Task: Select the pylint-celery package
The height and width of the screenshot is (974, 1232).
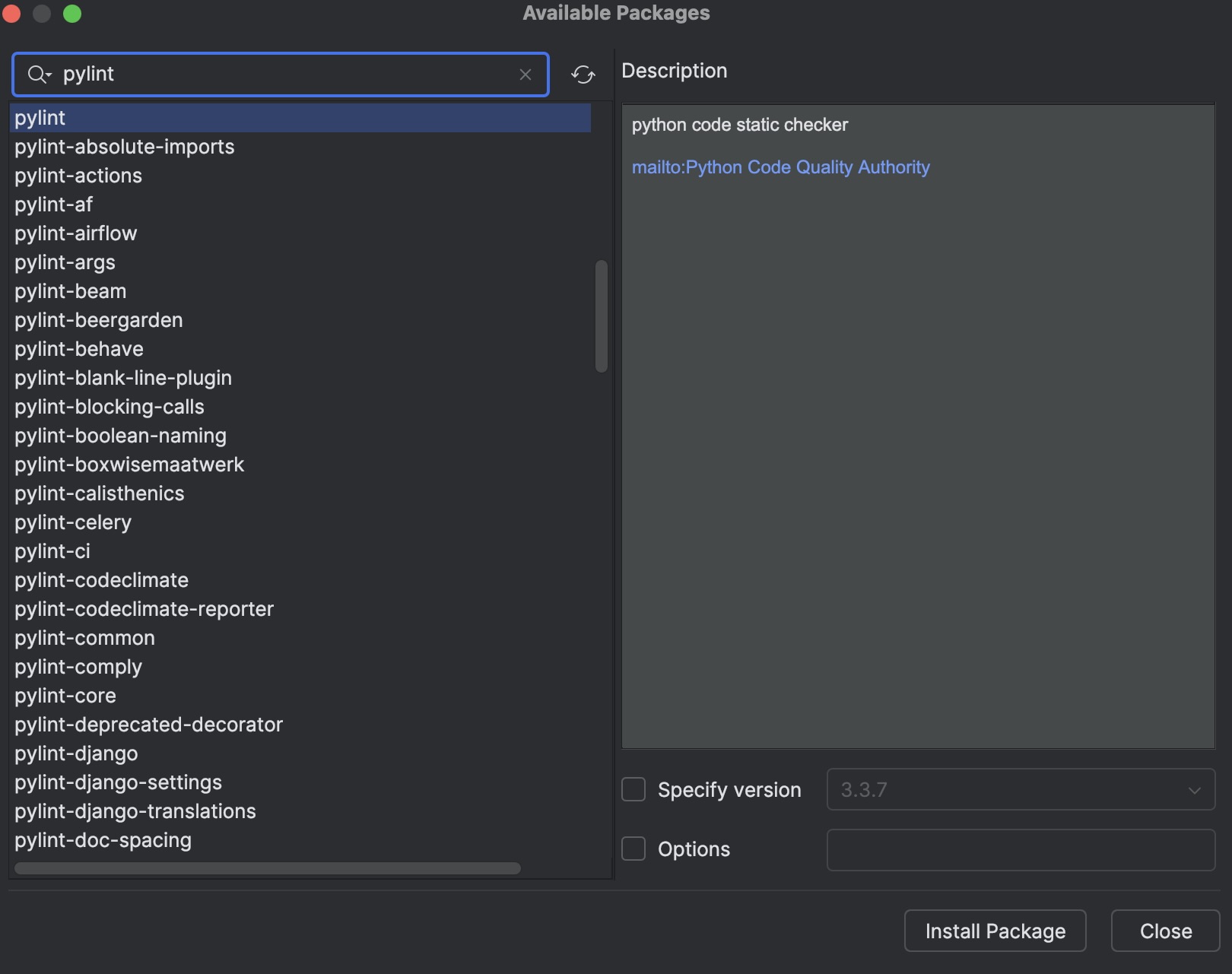Action: tap(73, 522)
